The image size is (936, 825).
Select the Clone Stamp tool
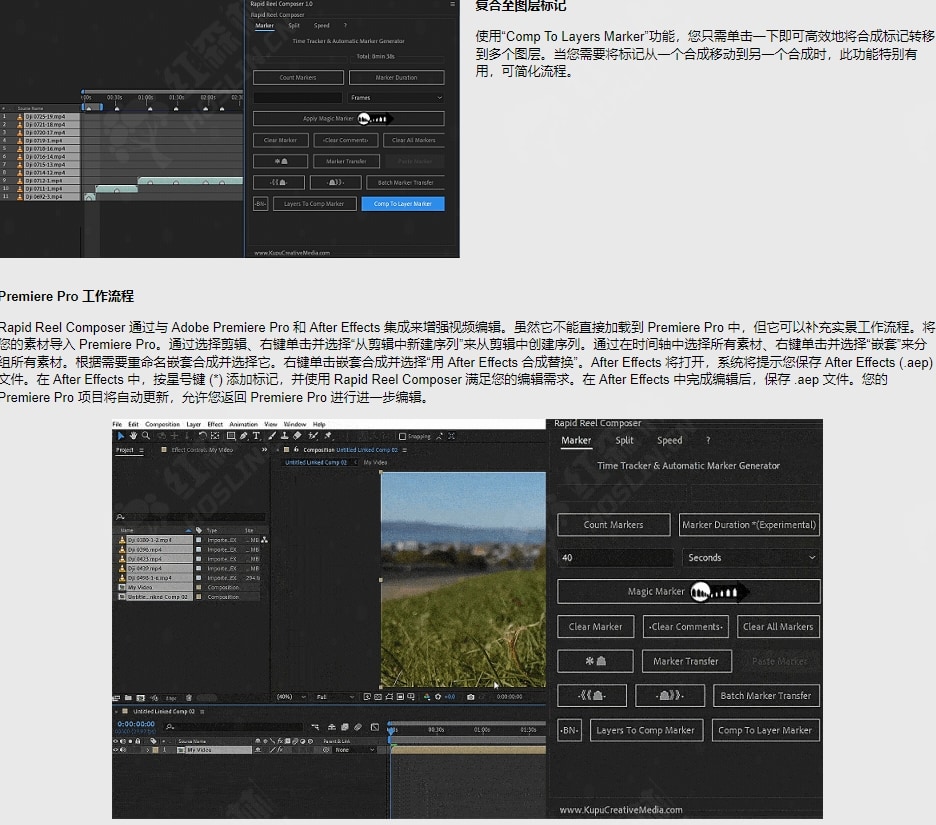tap(285, 436)
